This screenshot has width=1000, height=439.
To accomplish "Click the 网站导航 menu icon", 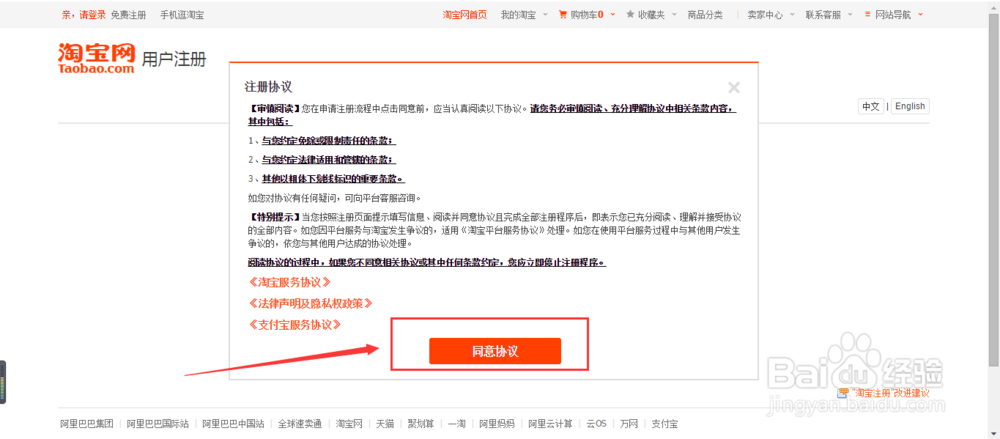I will pos(868,14).
